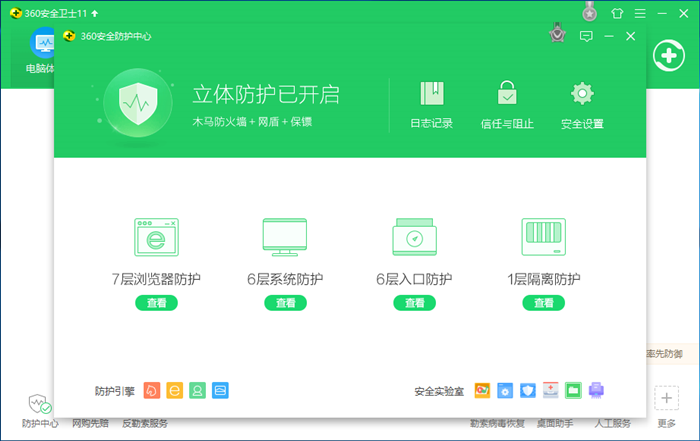Open hamburger main menu in 360安全卫士
This screenshot has height=441, width=700.
click(x=640, y=13)
